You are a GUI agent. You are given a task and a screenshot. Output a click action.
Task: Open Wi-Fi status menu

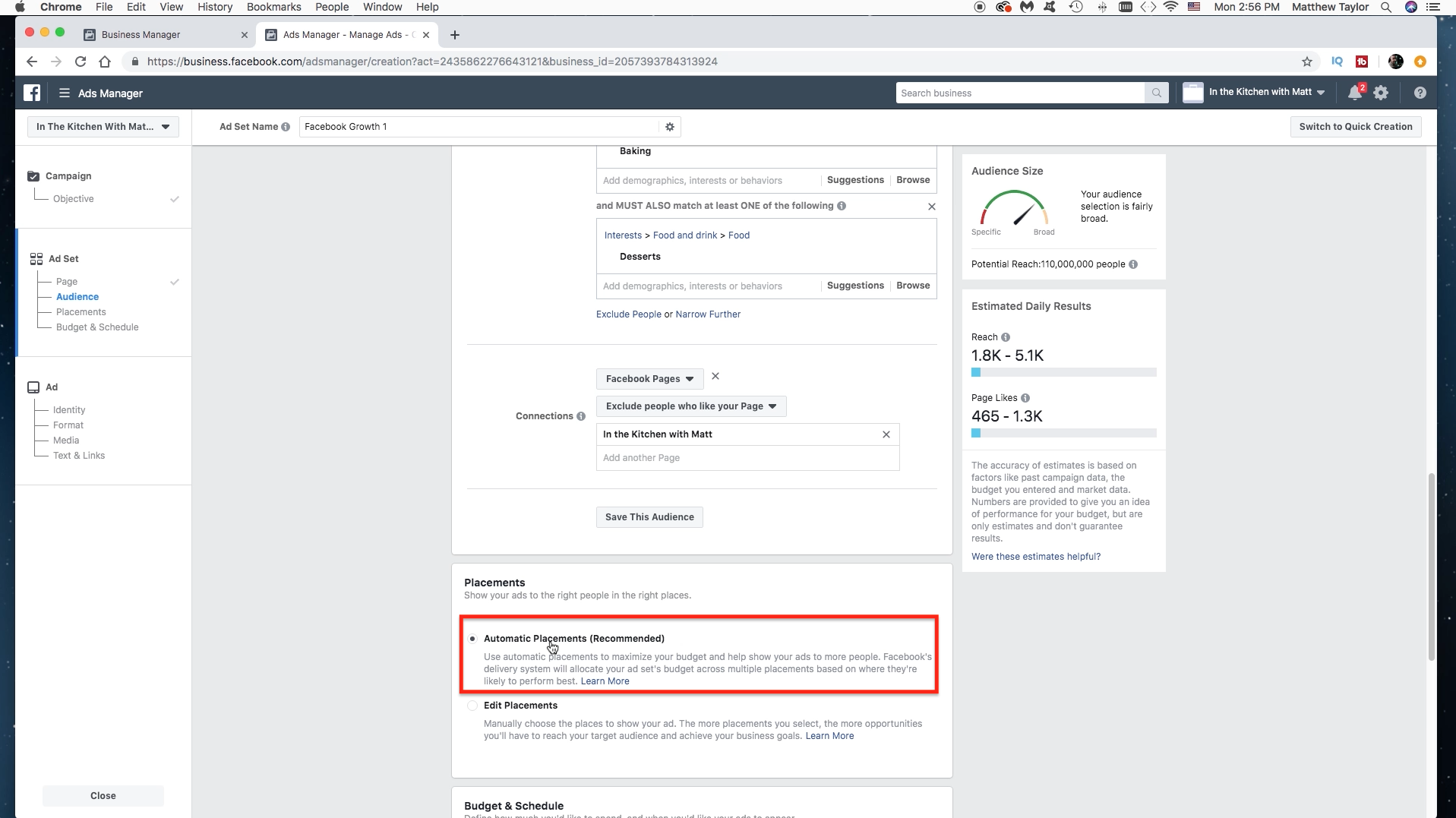point(1171,7)
